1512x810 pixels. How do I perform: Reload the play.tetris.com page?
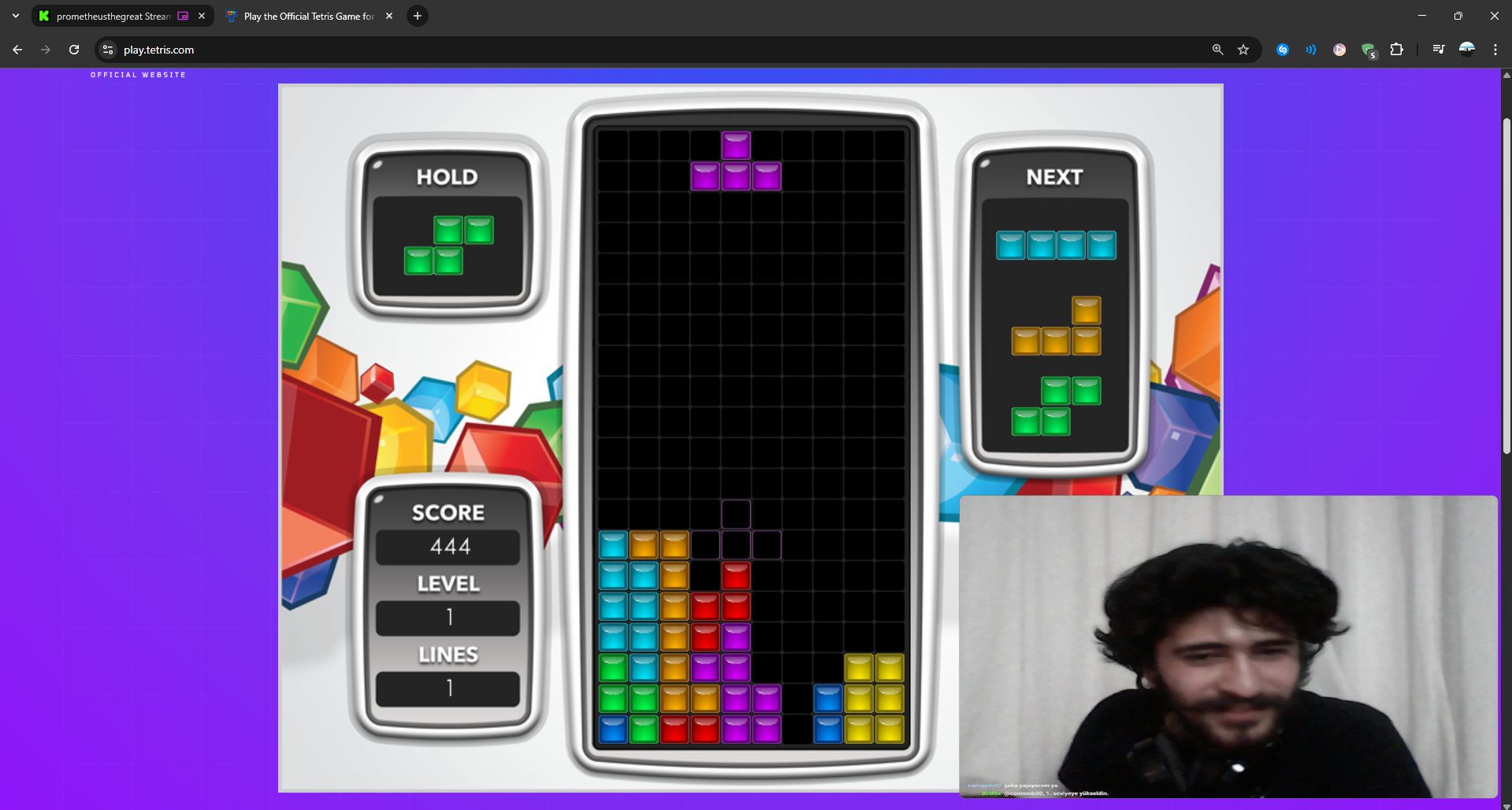[74, 50]
